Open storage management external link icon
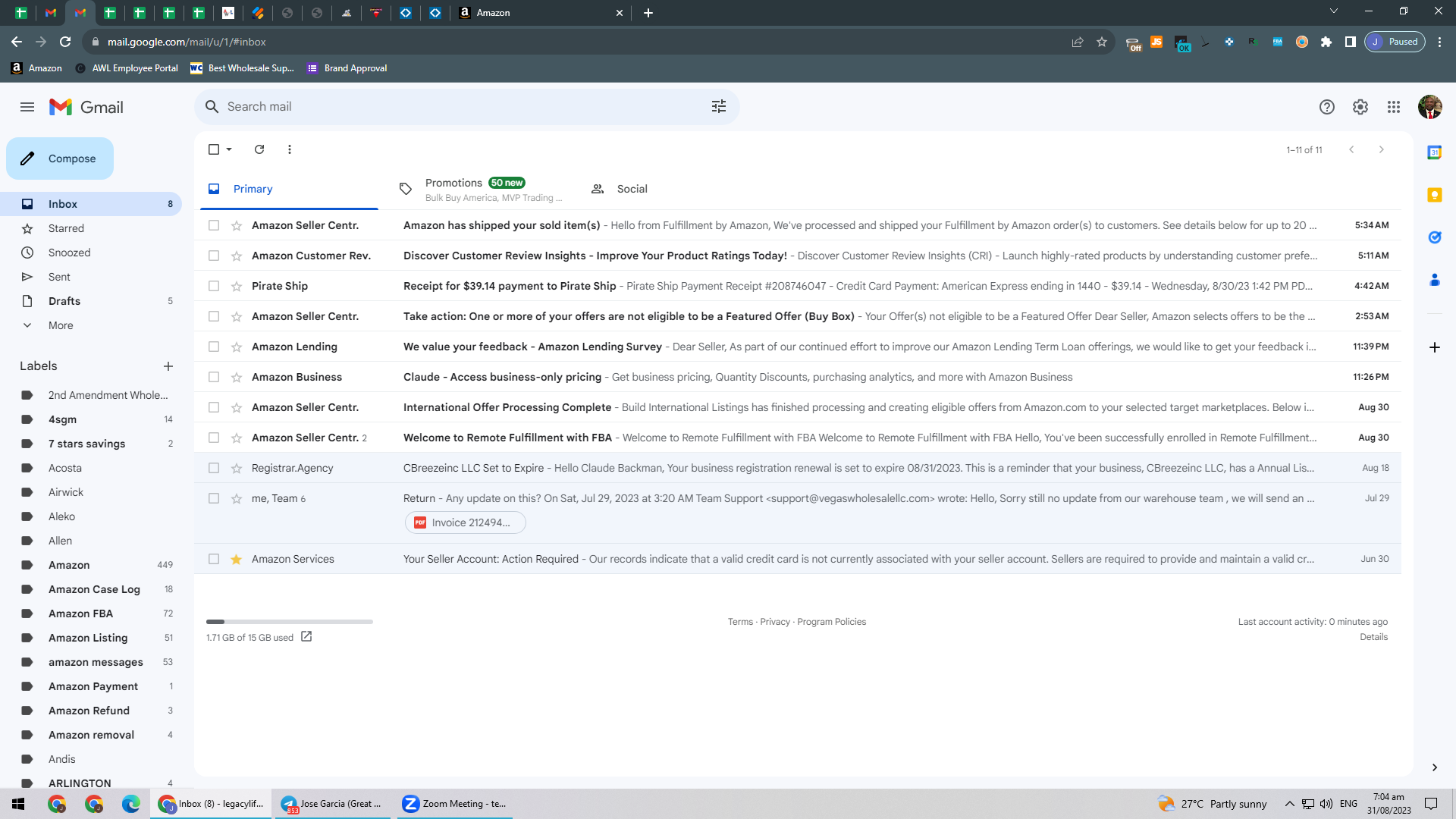Viewport: 1456px width, 819px height. (x=306, y=637)
